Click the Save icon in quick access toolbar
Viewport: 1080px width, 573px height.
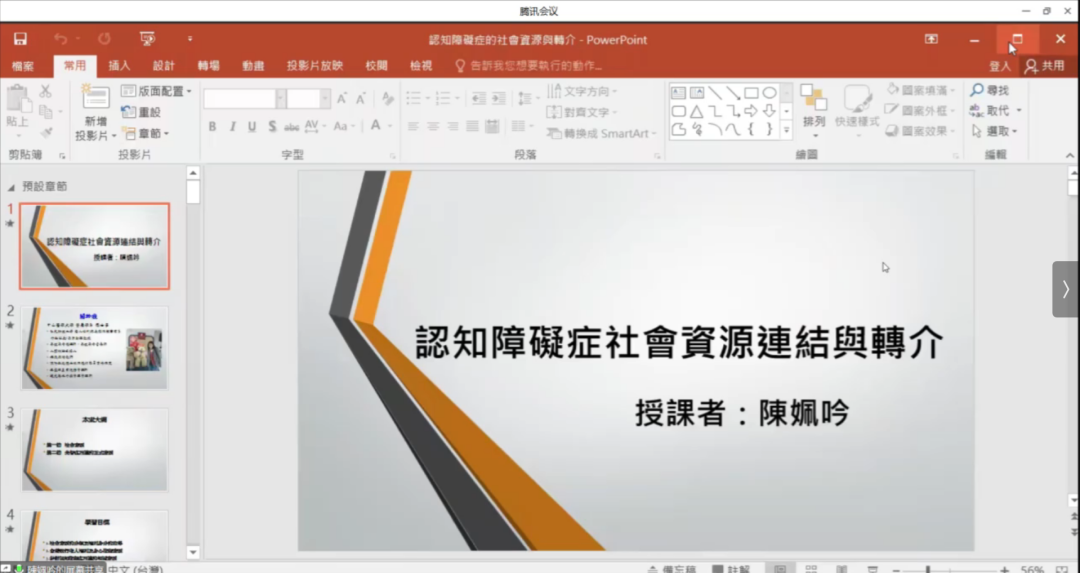tap(20, 39)
